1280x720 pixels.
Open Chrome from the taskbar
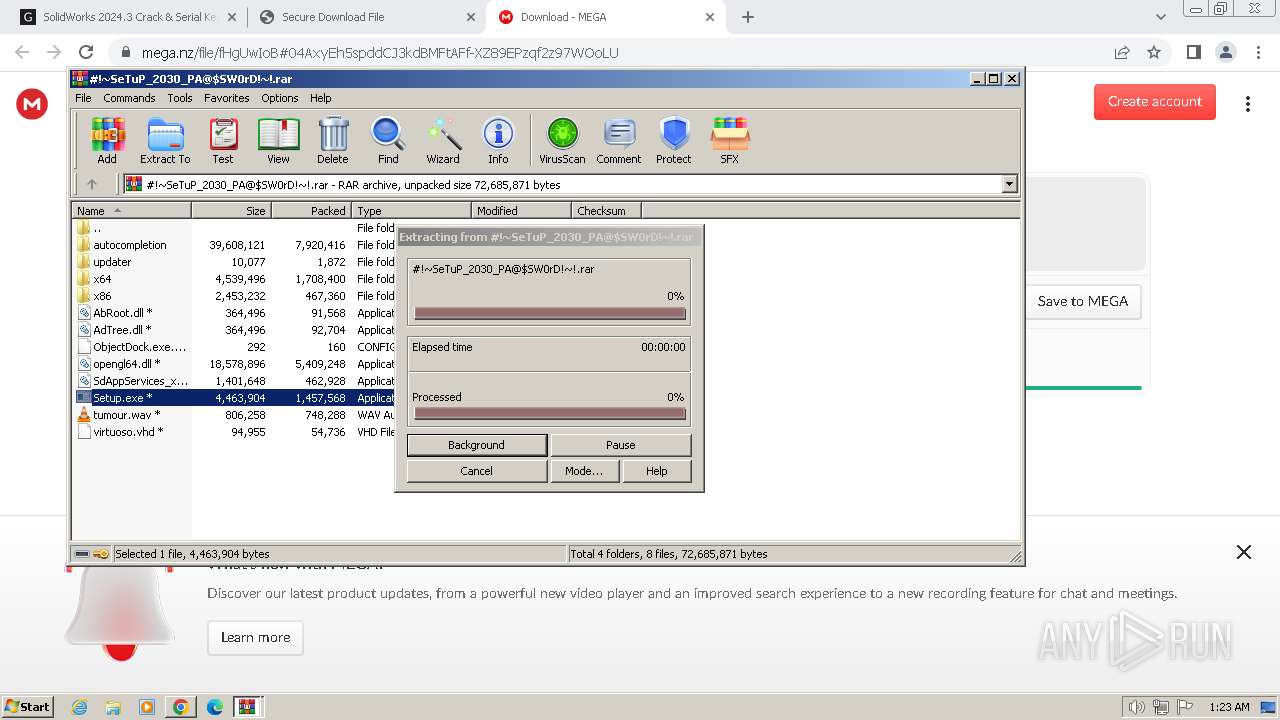click(180, 707)
